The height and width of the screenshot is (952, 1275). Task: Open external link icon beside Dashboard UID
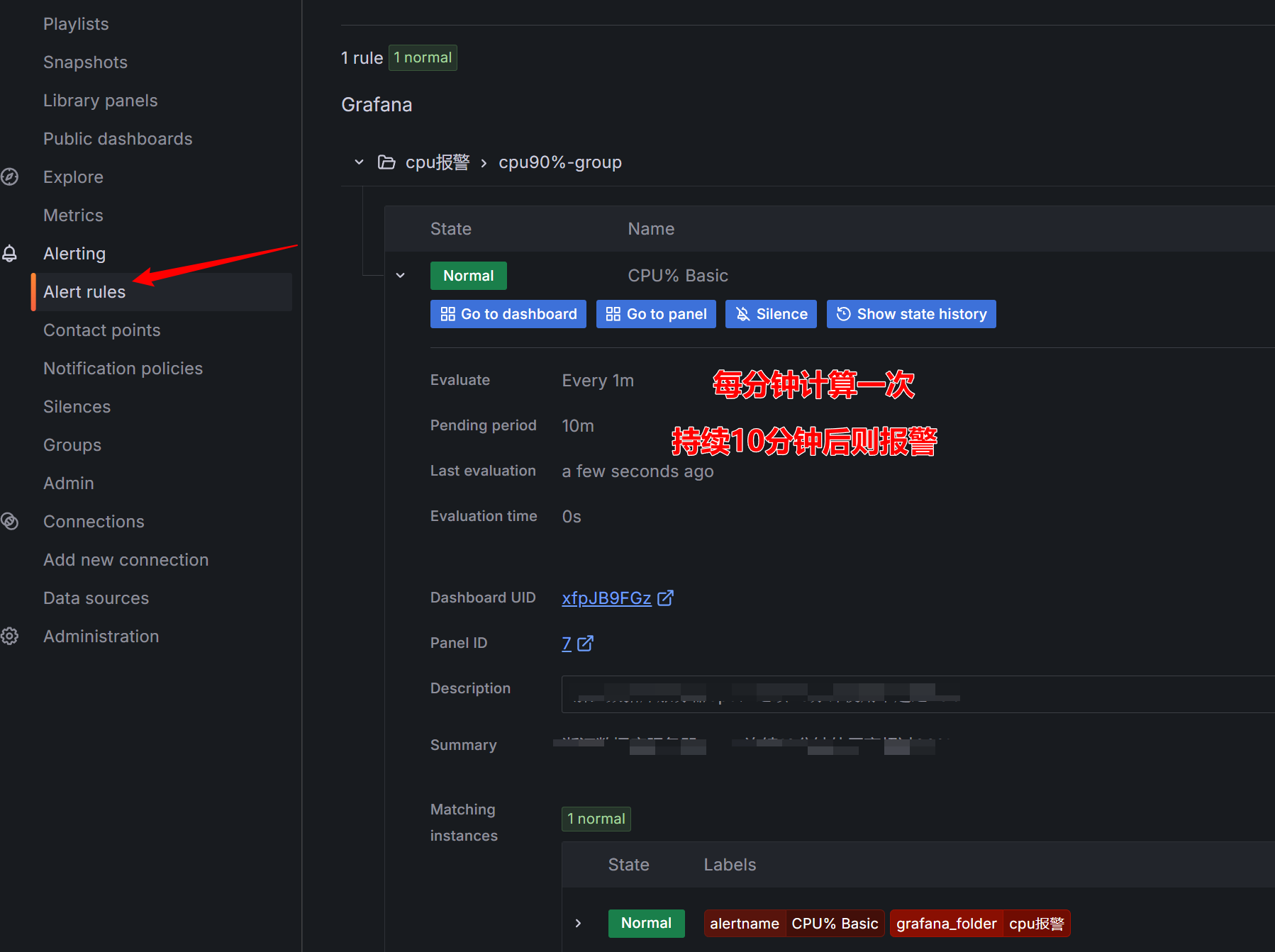tap(665, 598)
